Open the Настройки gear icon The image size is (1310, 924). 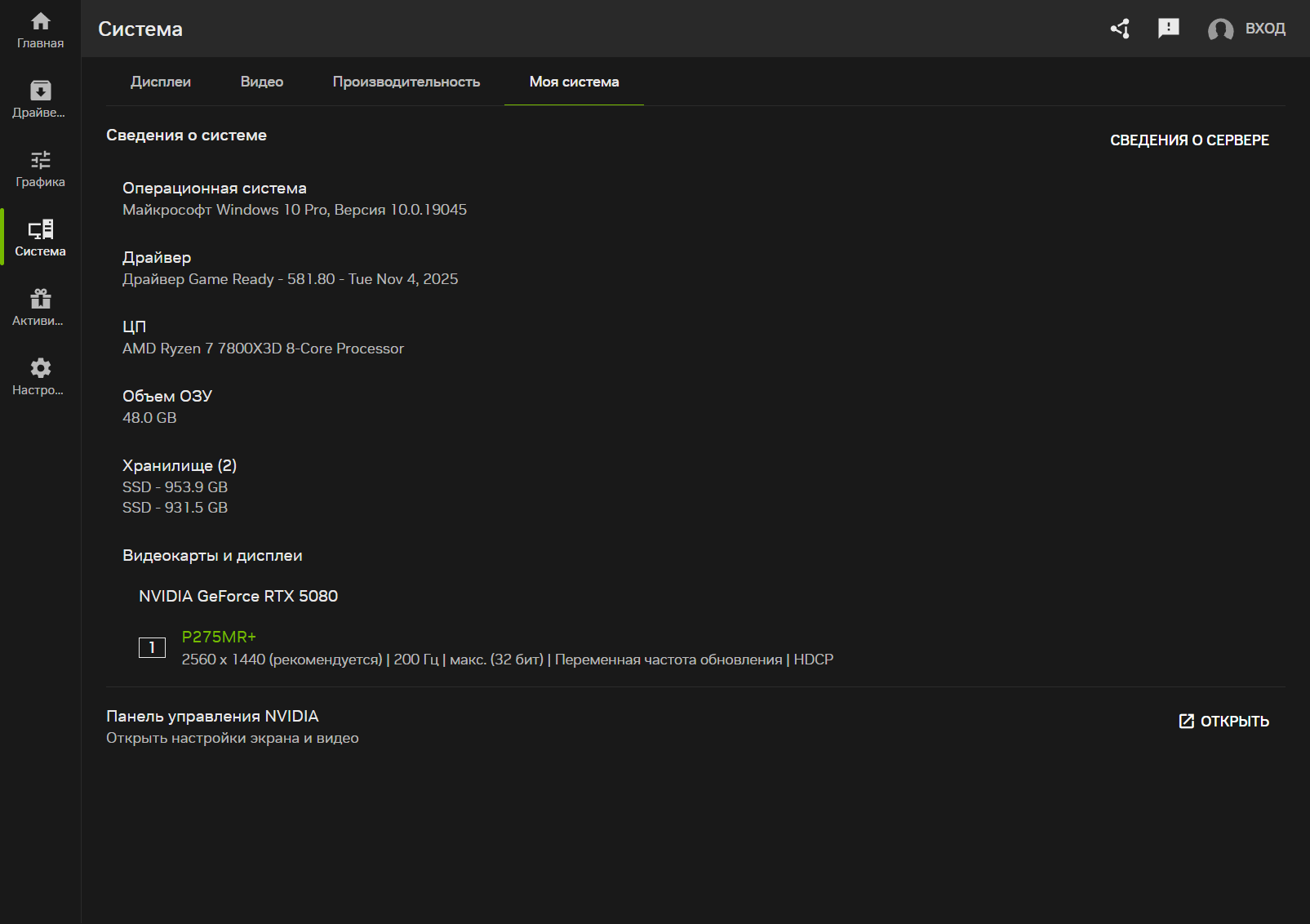click(40, 368)
